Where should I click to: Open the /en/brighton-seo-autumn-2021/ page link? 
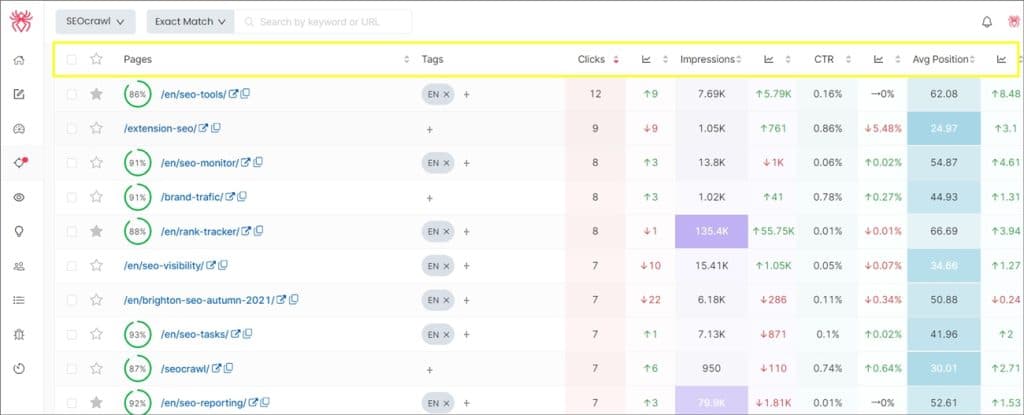199,300
